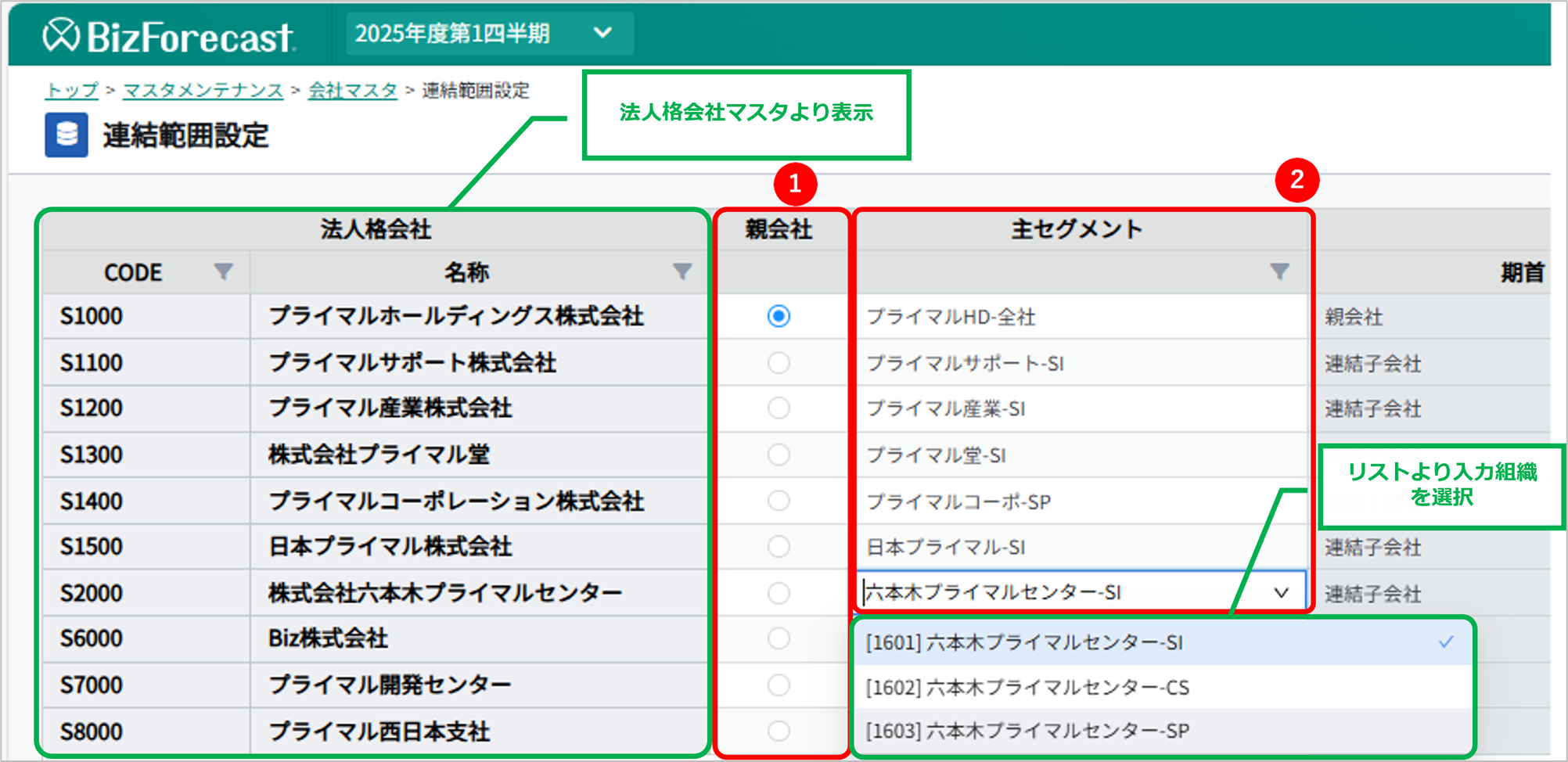Select the S7000 プライマル開発センター row name
The image size is (1568, 762).
(390, 685)
